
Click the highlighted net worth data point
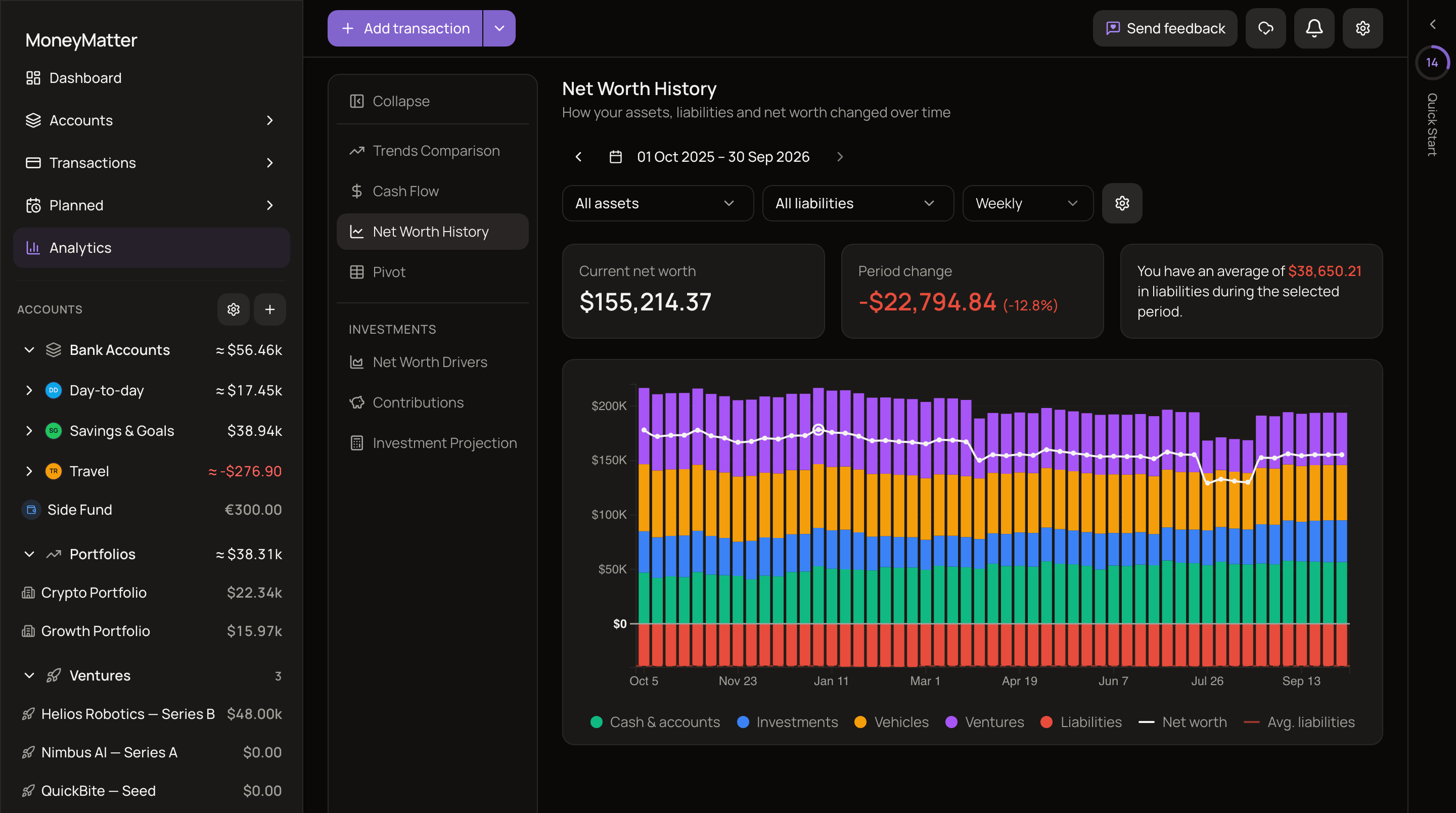coord(818,430)
